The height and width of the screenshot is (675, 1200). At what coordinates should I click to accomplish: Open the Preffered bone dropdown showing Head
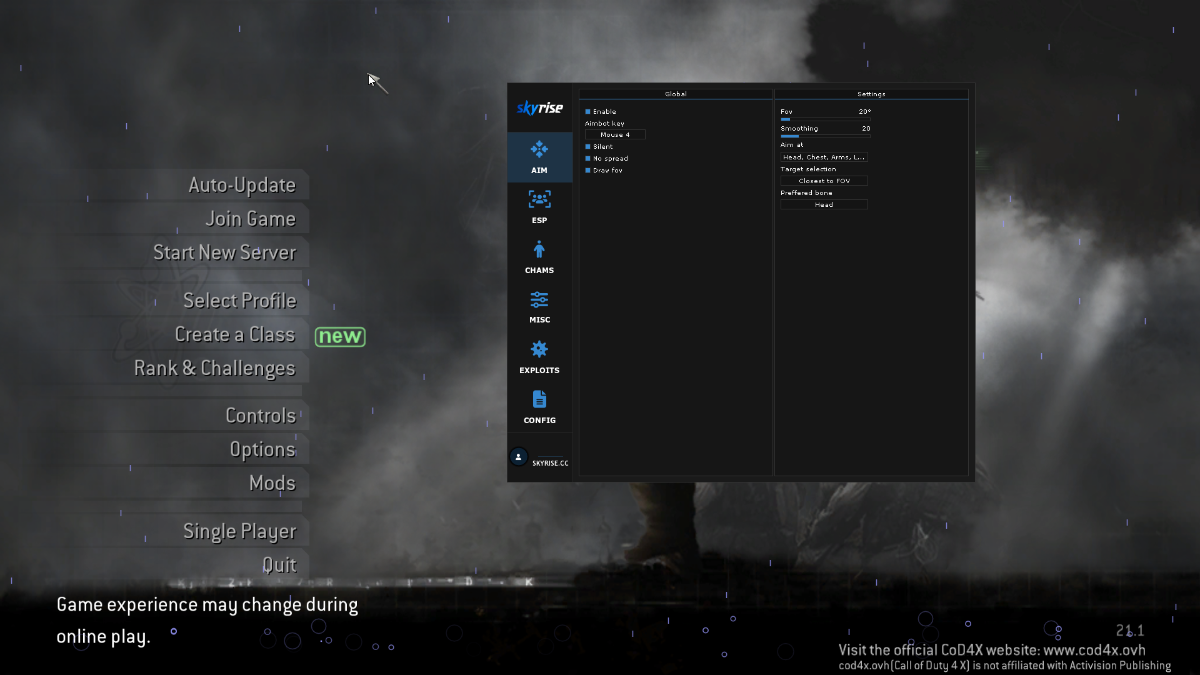tap(824, 205)
